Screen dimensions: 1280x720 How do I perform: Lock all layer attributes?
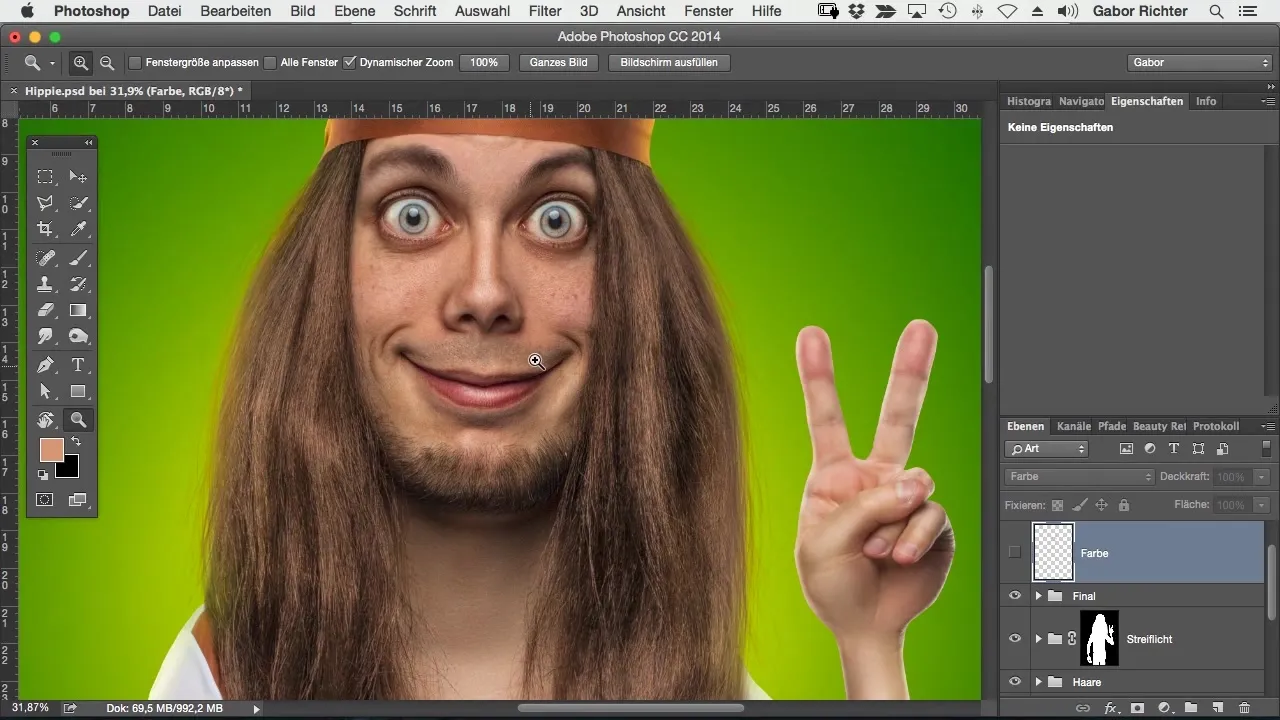click(1123, 506)
